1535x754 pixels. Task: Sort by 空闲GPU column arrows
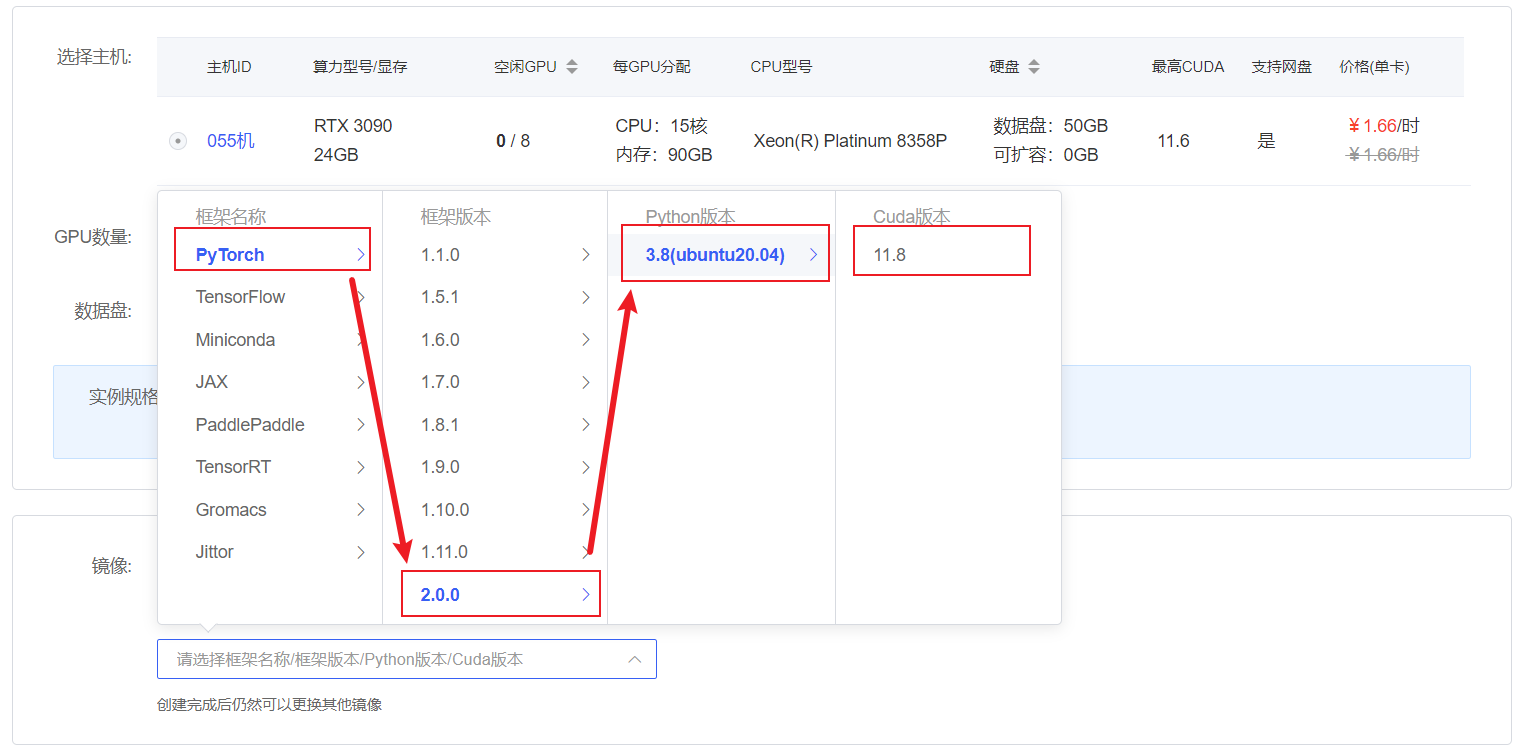572,67
